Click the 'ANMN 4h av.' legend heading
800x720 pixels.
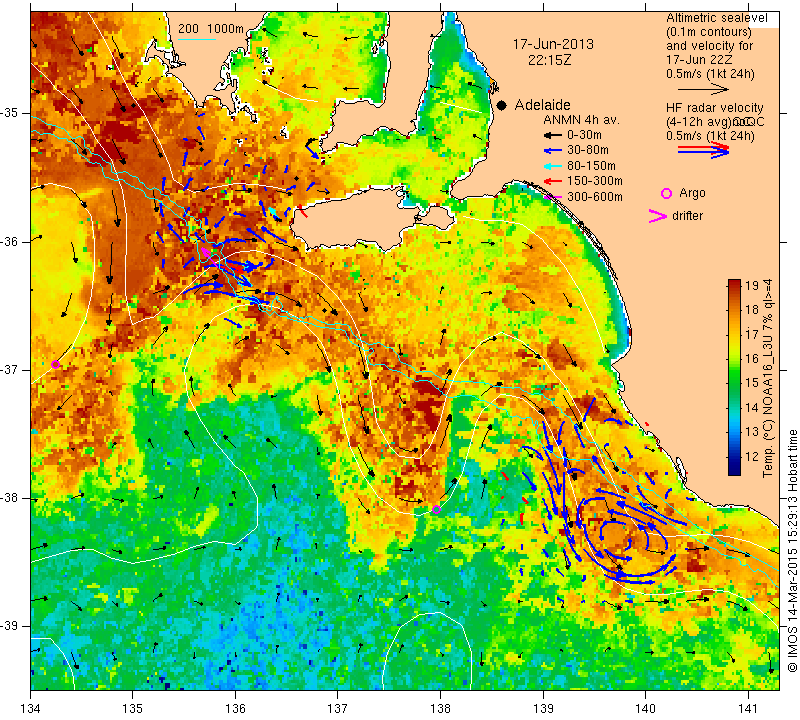click(x=581, y=120)
